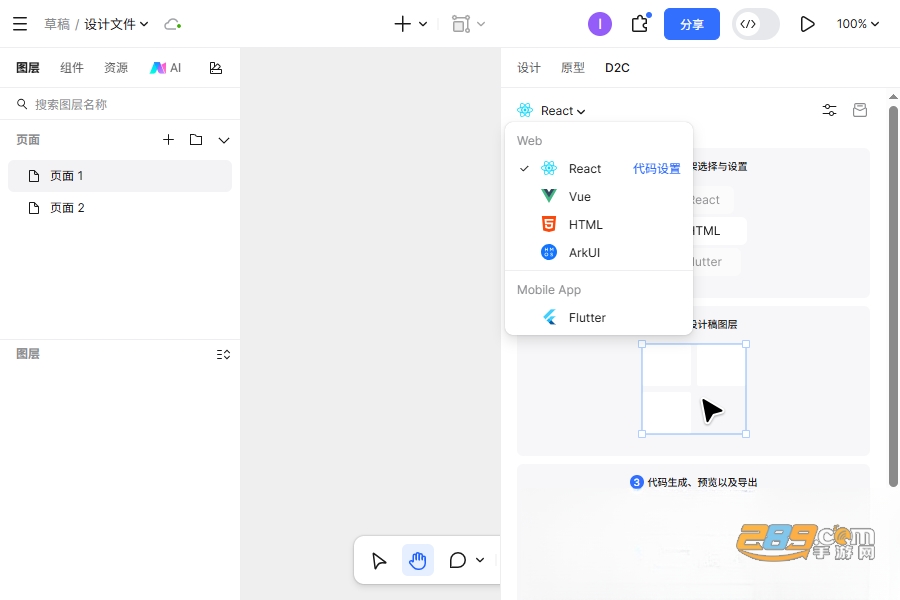
Task: Expand the frame tool dropdown arrow
Action: pos(481,24)
